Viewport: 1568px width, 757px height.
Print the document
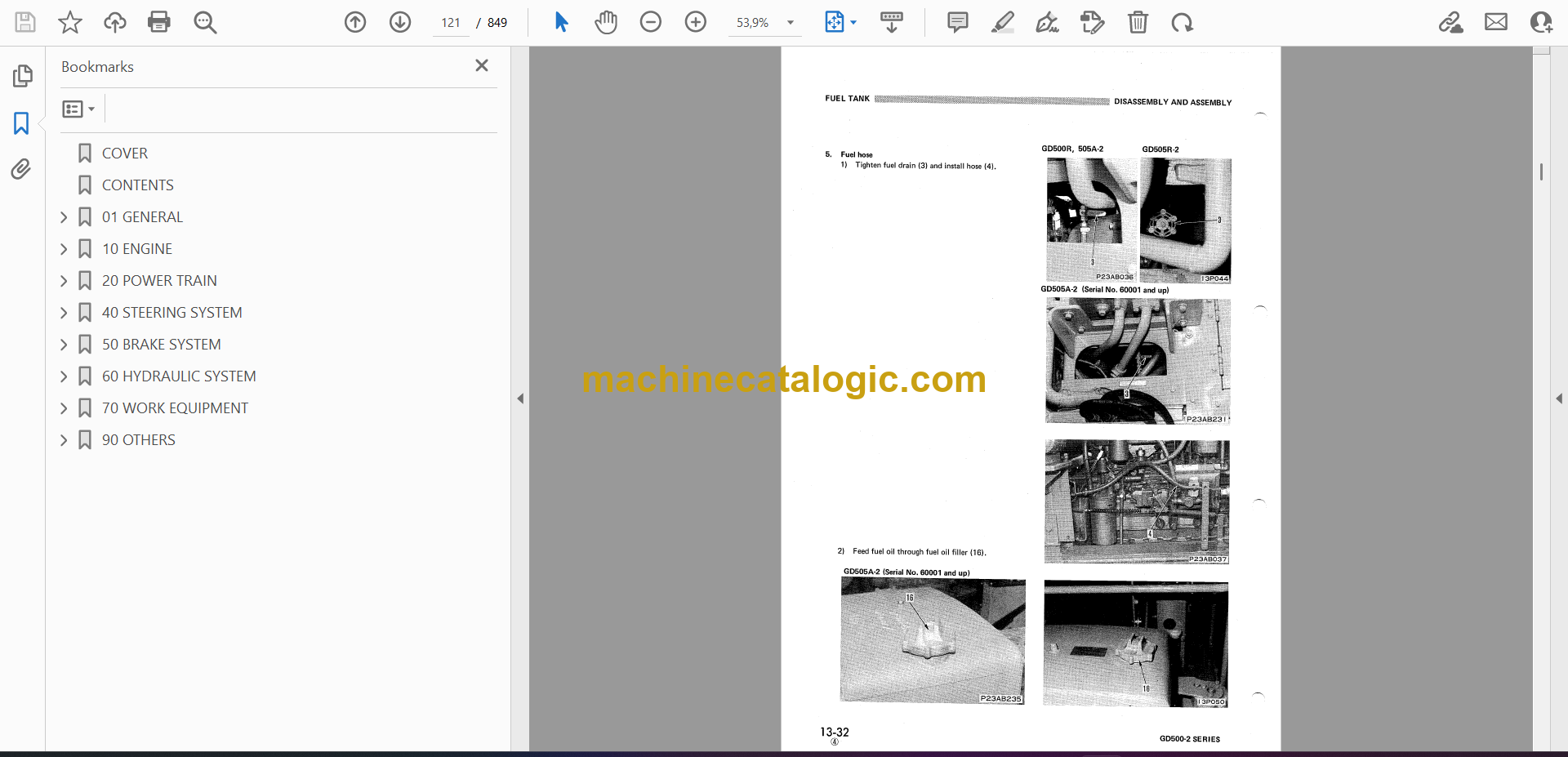coord(159,22)
